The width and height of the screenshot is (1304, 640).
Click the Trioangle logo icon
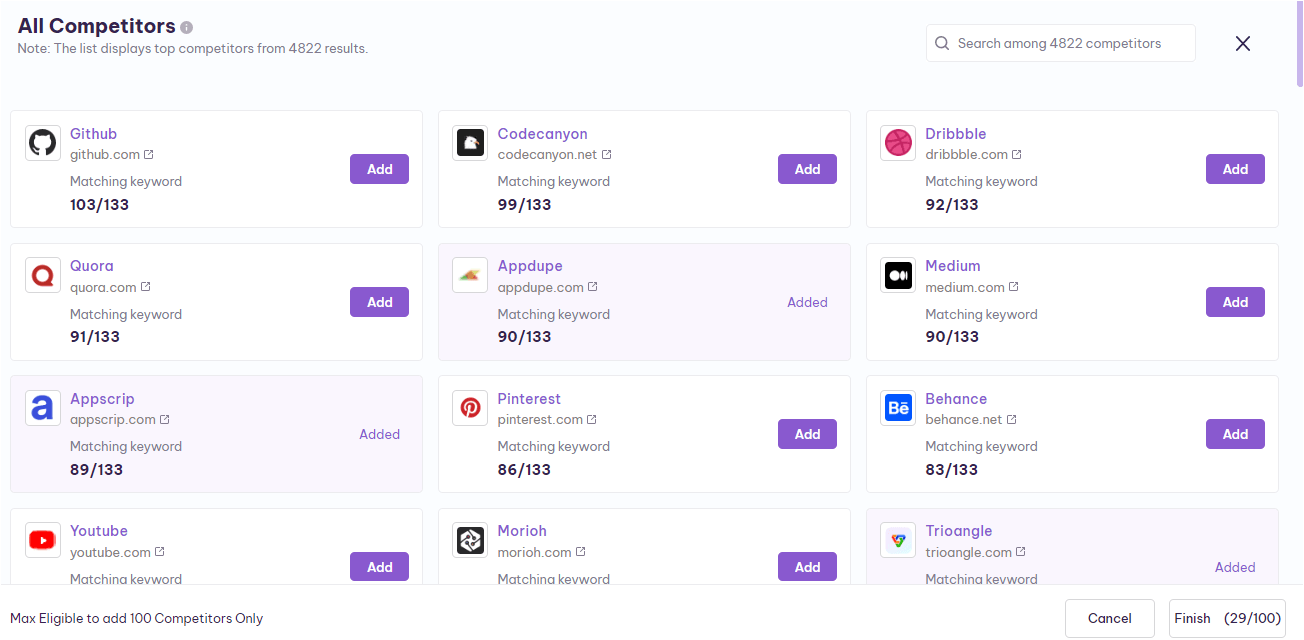click(x=898, y=540)
